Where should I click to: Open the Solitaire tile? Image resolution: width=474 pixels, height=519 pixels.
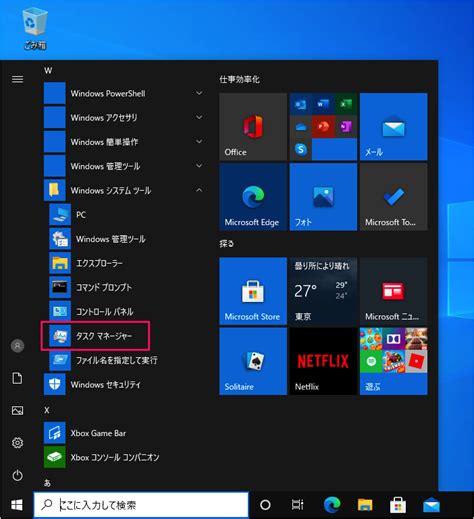pos(253,361)
